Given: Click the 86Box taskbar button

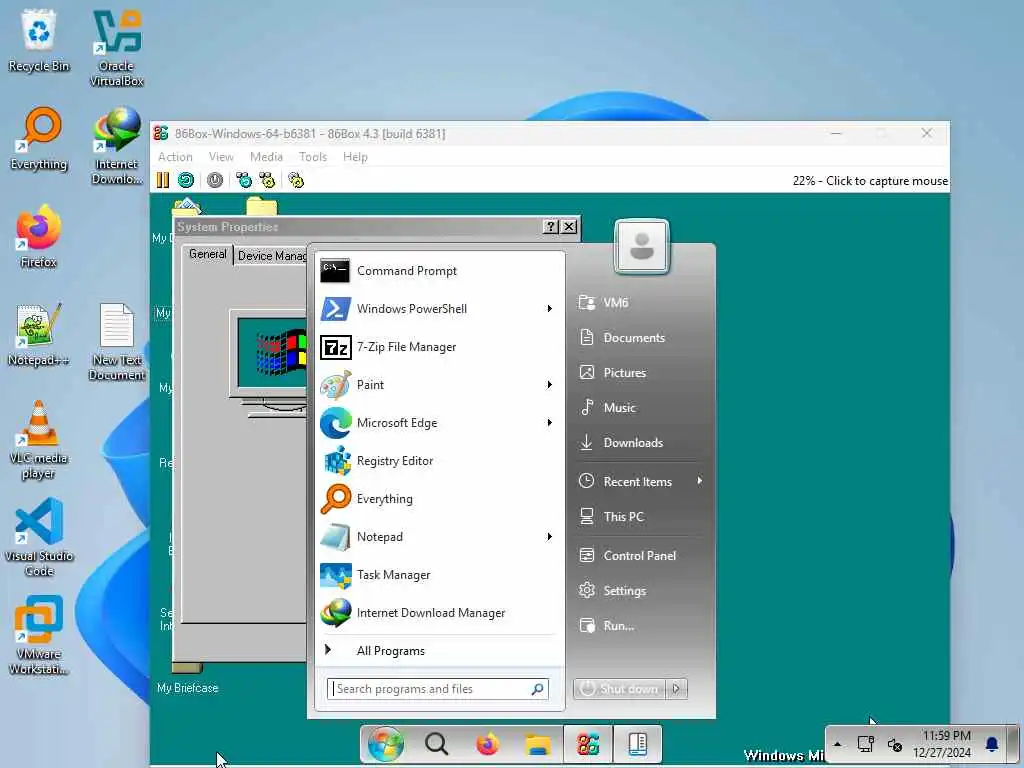Looking at the screenshot, I should pos(587,744).
